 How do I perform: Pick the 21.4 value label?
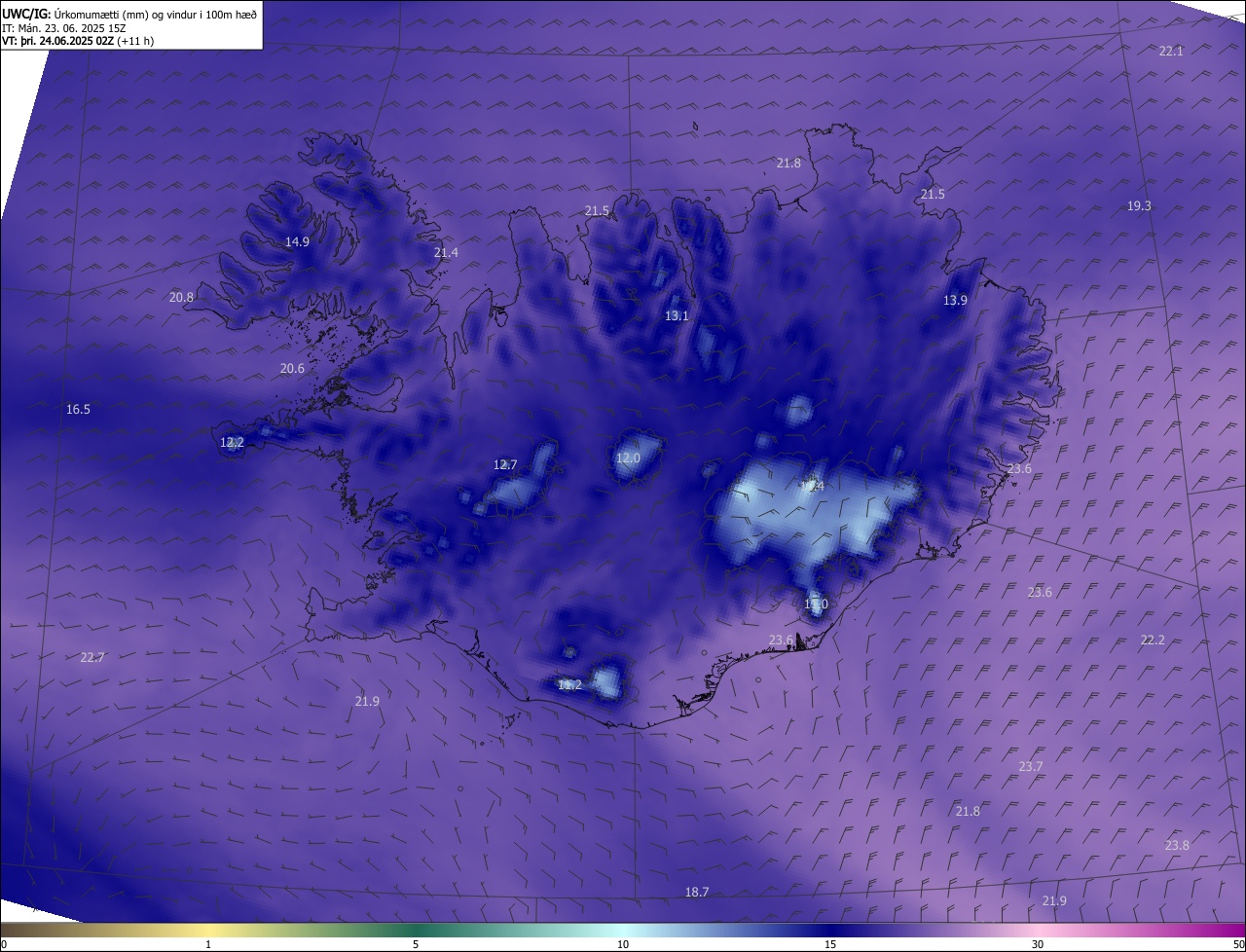click(x=446, y=253)
